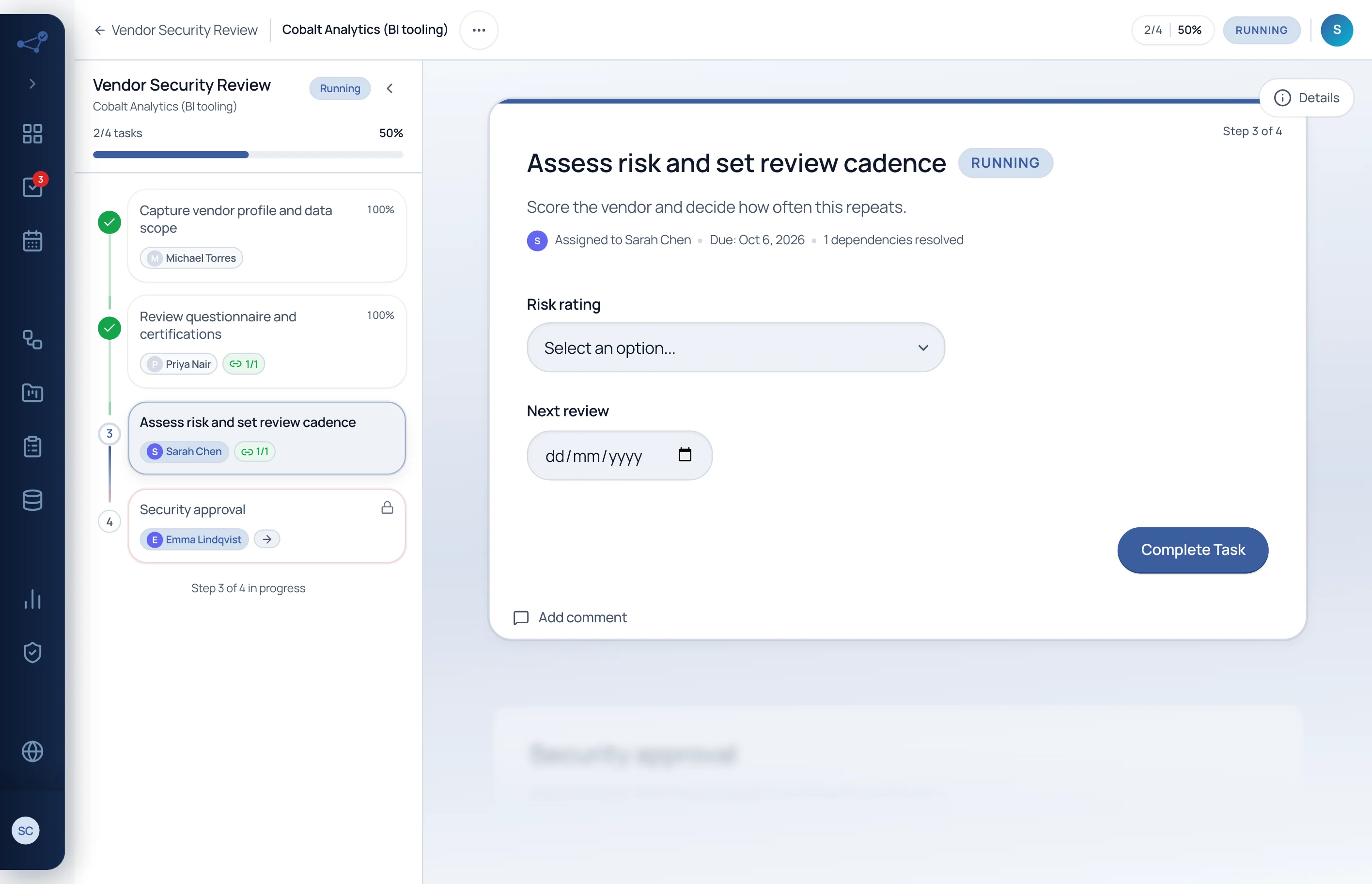Click Add comment
This screenshot has width=1372, height=884.
coord(570,617)
